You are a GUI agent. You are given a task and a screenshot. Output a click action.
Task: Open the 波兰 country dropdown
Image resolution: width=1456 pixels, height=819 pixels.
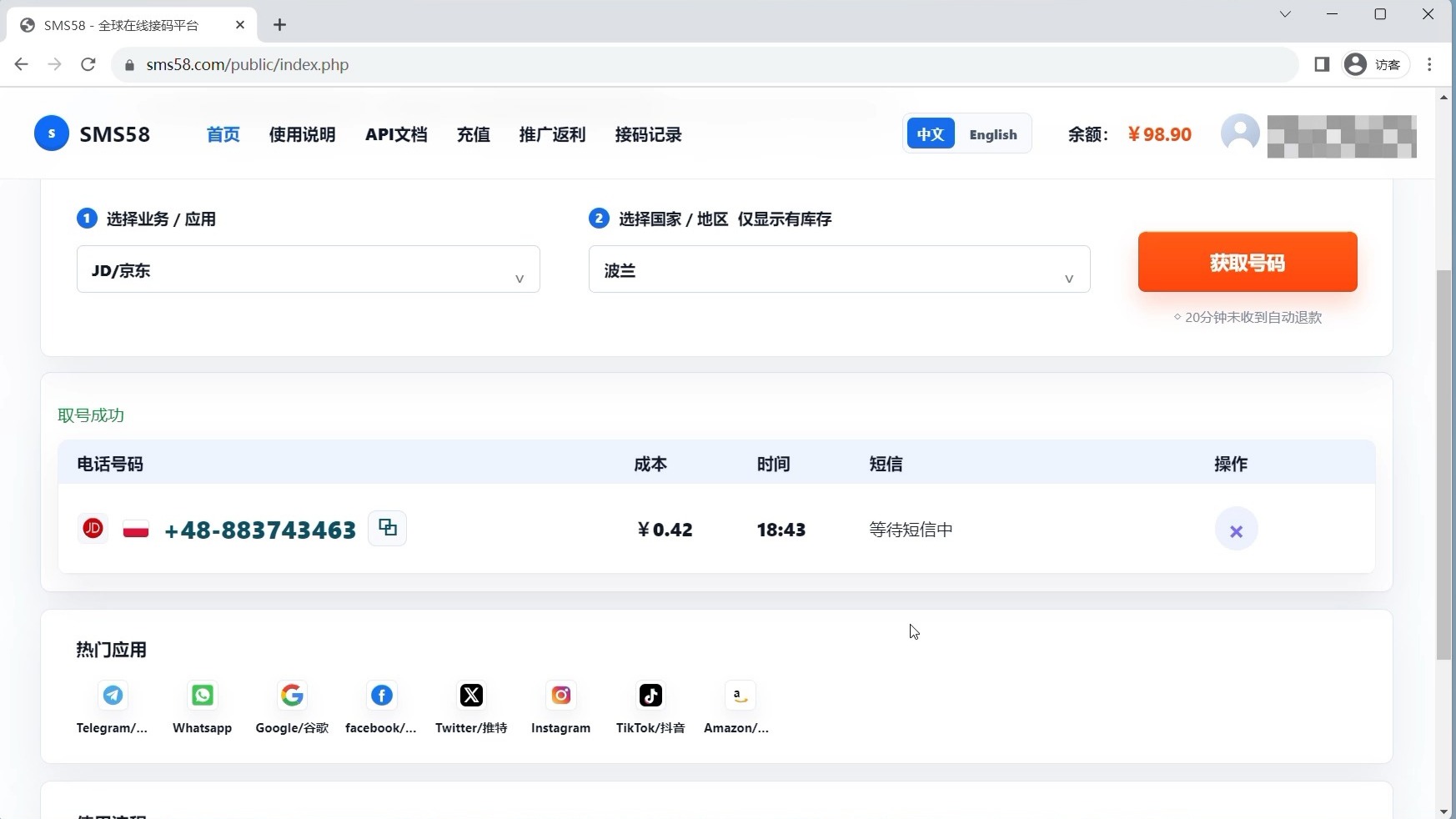click(x=840, y=269)
